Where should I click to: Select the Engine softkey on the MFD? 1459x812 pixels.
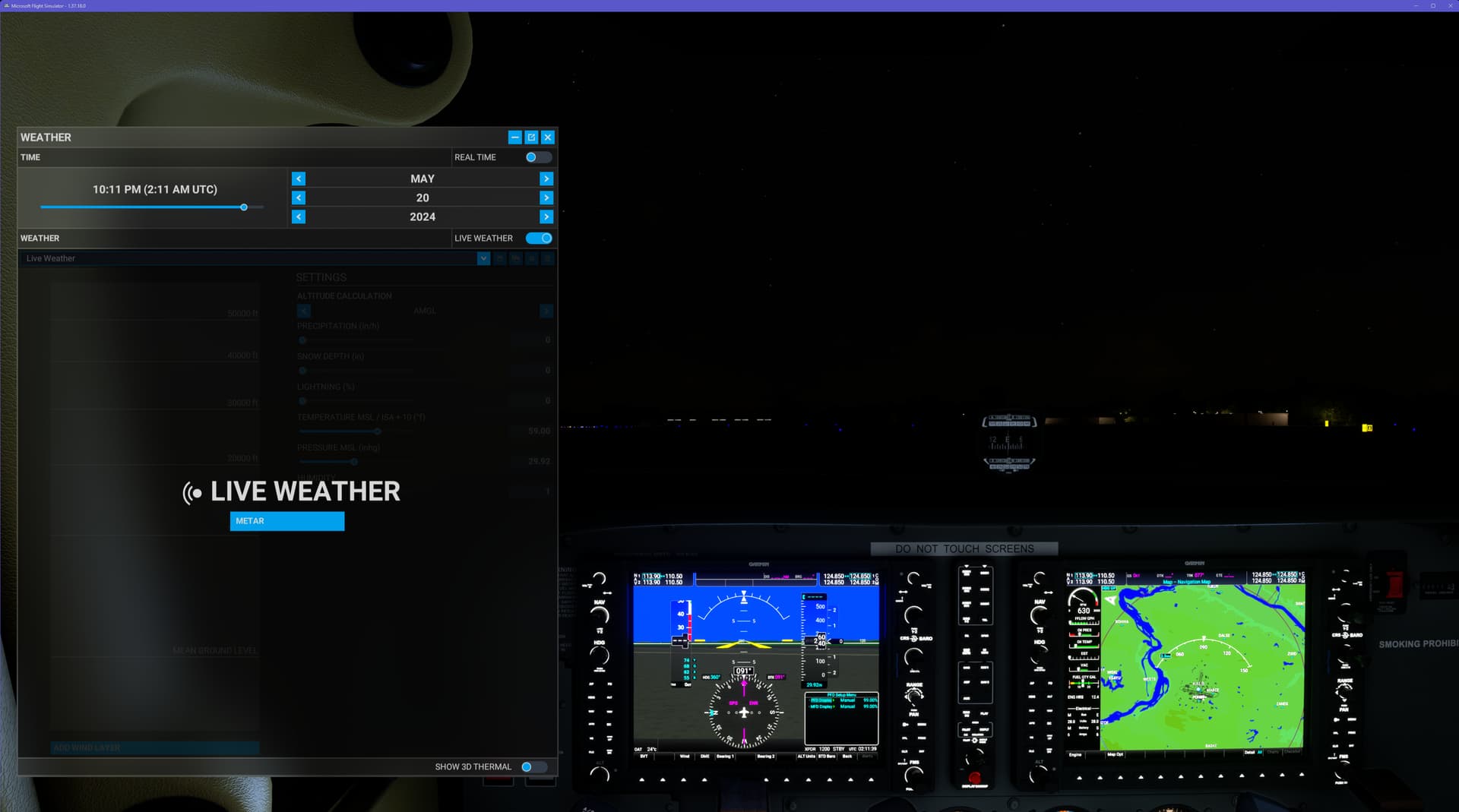pyautogui.click(x=1077, y=754)
